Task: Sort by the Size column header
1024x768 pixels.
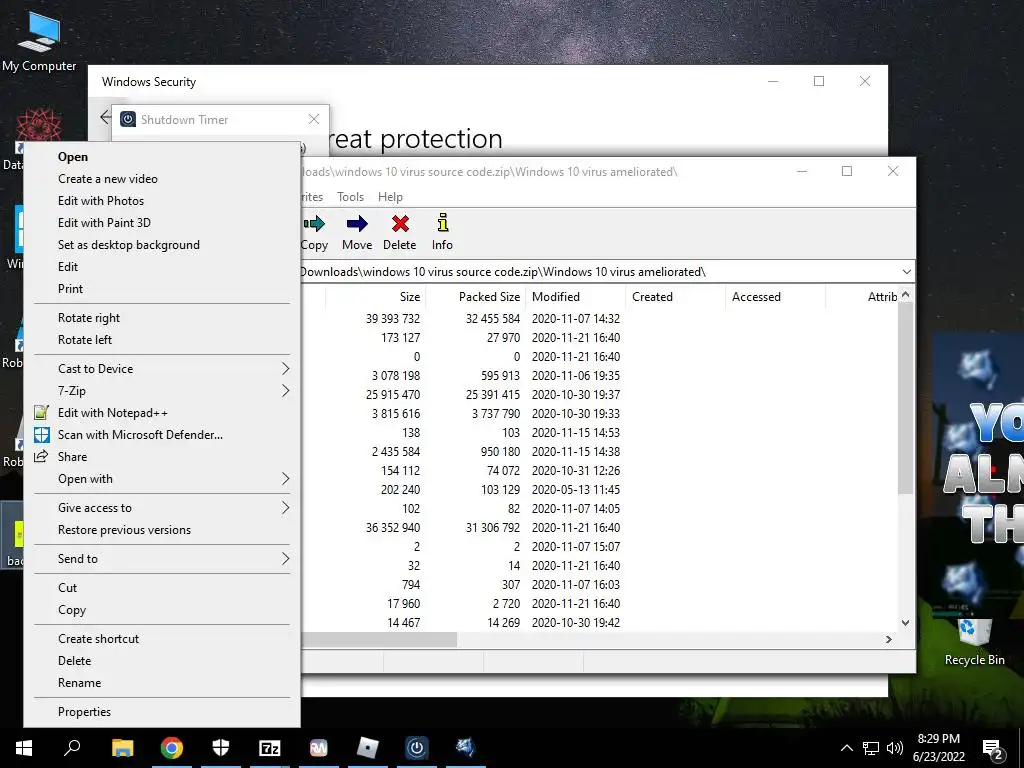Action: click(376, 296)
